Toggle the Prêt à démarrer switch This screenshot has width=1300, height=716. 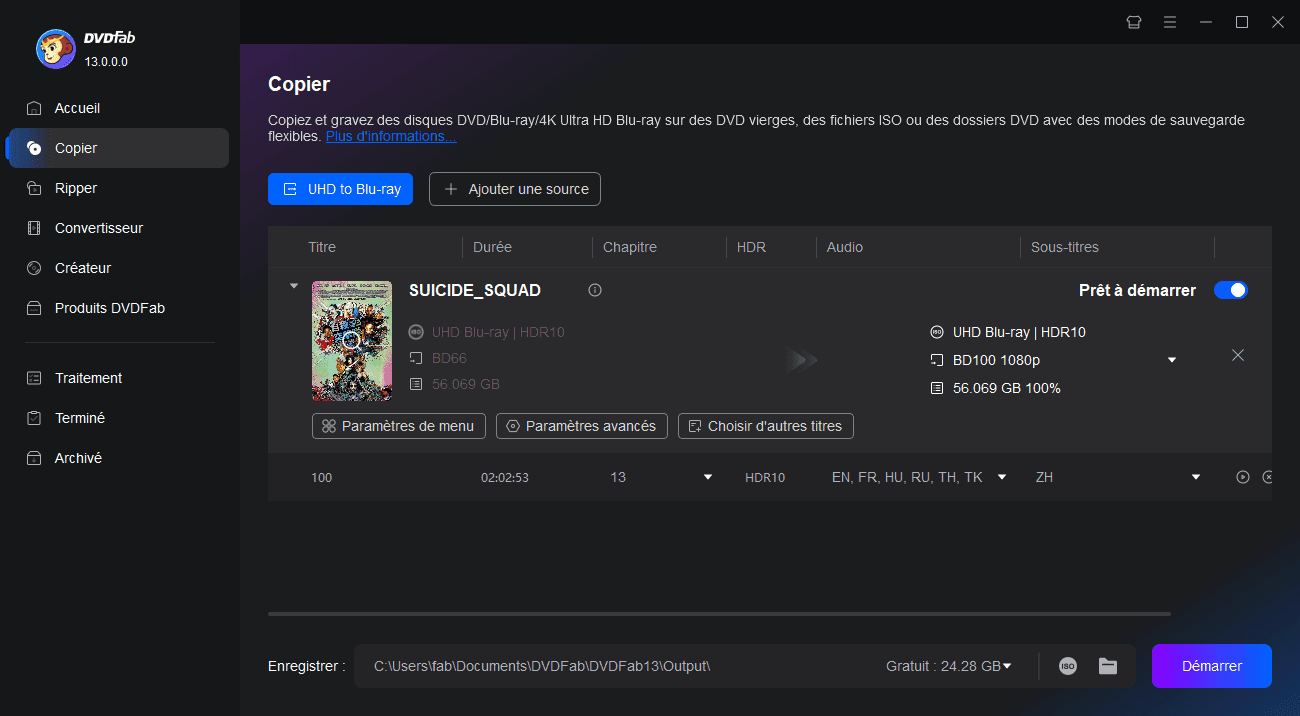pyautogui.click(x=1231, y=290)
